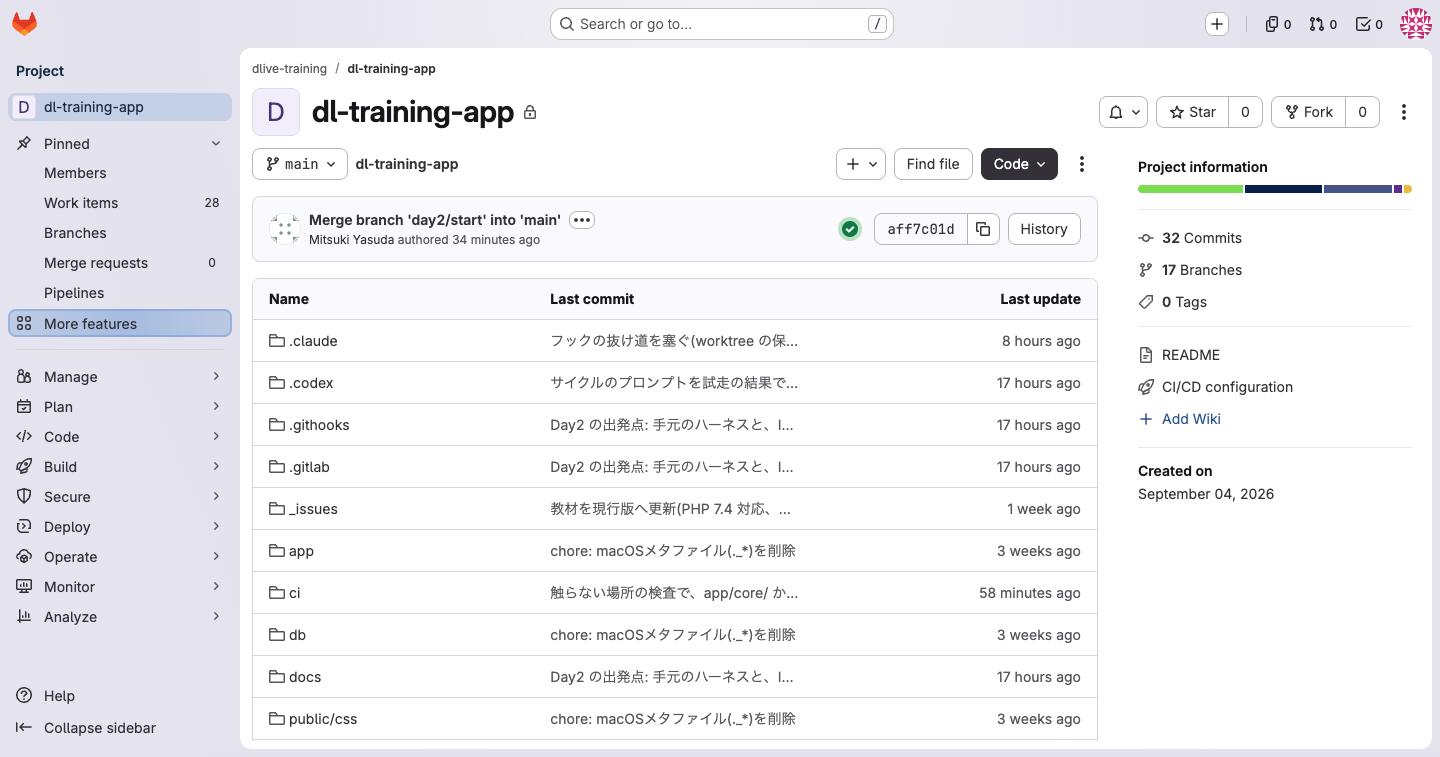
Task: Open the main branch selector dropdown
Action: click(x=300, y=164)
